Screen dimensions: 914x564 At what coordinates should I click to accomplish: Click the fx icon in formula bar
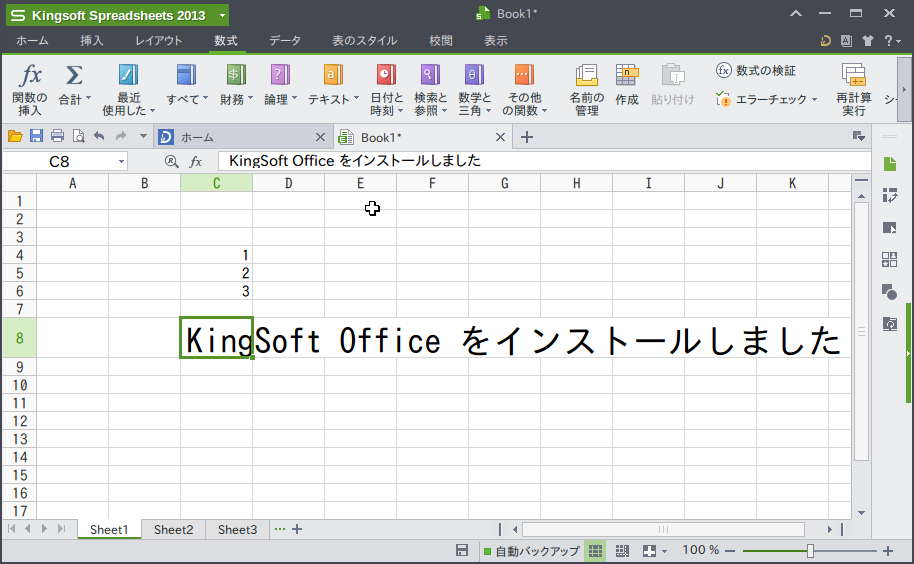pos(196,161)
